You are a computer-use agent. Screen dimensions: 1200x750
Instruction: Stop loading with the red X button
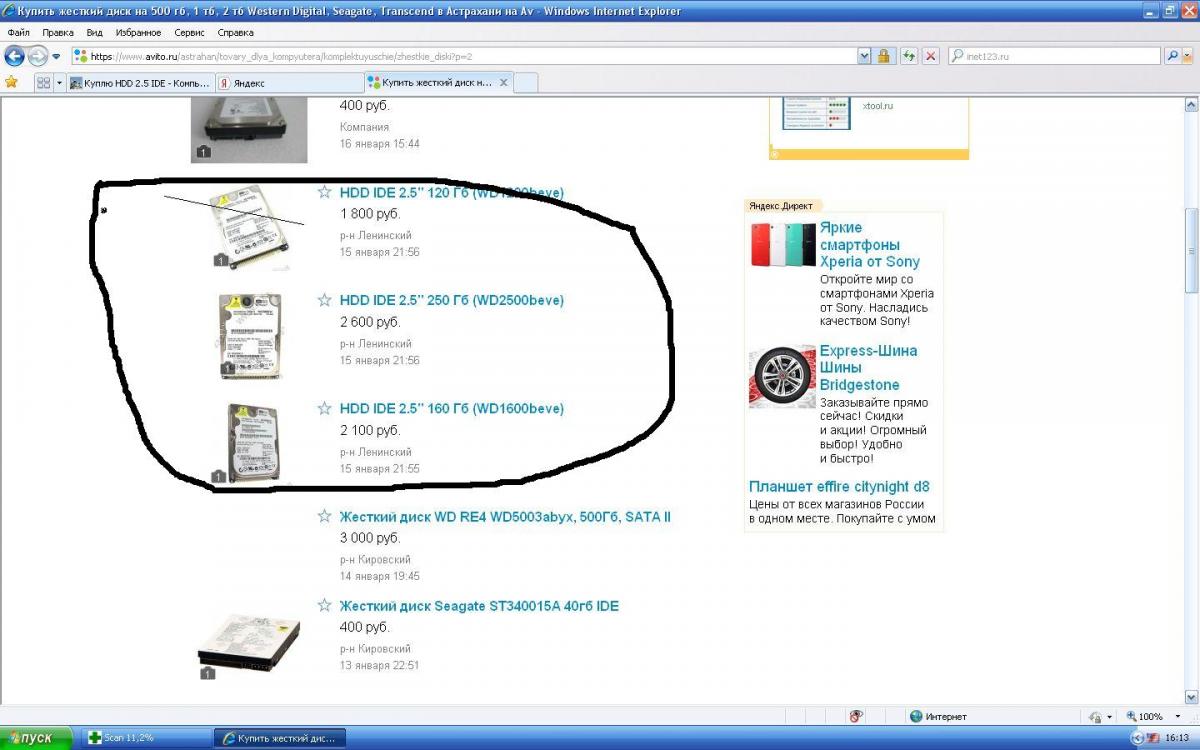930,57
